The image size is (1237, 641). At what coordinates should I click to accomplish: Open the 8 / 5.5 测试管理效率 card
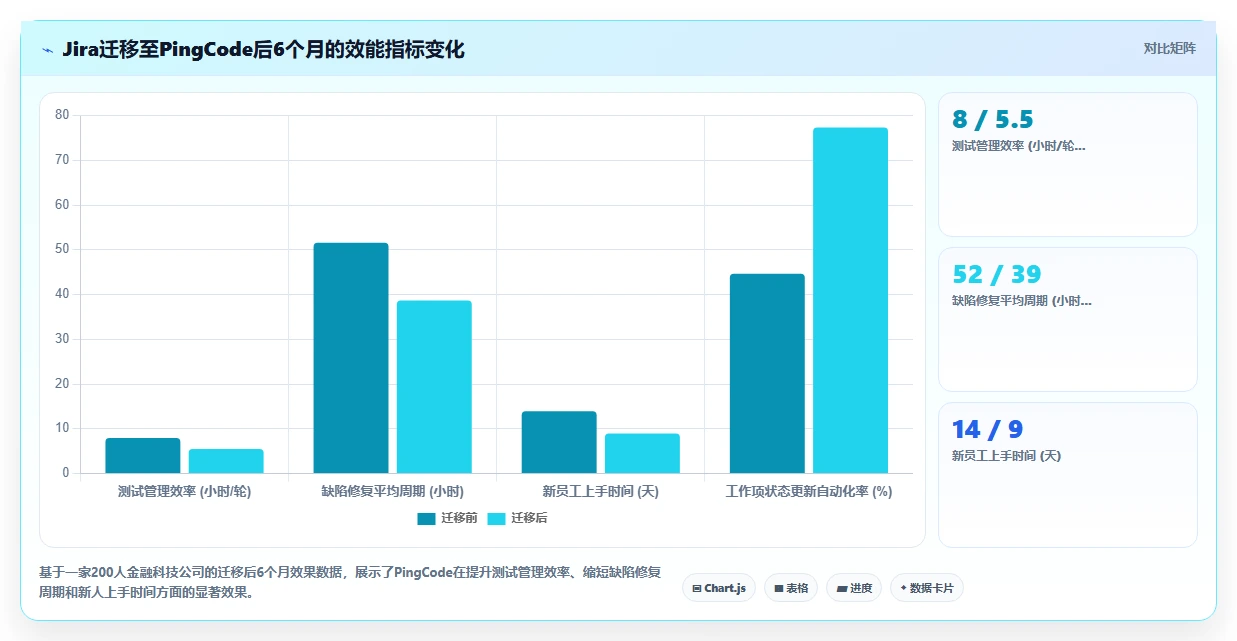(x=1067, y=164)
